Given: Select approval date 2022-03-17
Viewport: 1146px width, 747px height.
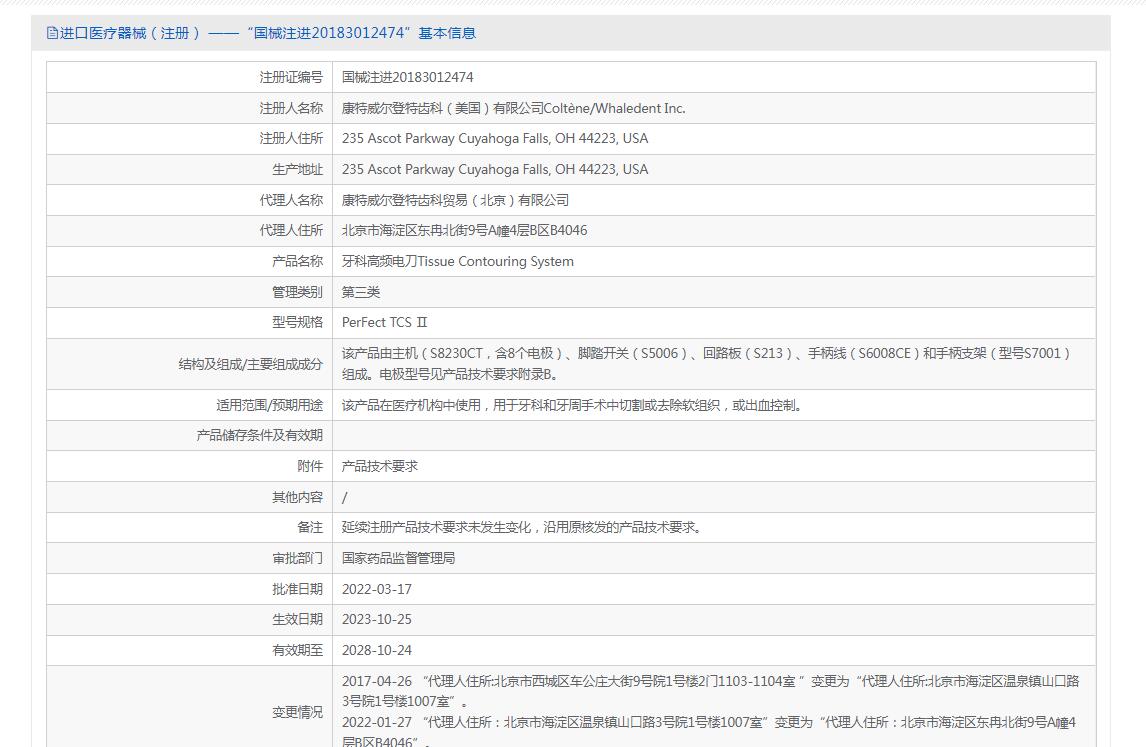Looking at the screenshot, I should 376,589.
